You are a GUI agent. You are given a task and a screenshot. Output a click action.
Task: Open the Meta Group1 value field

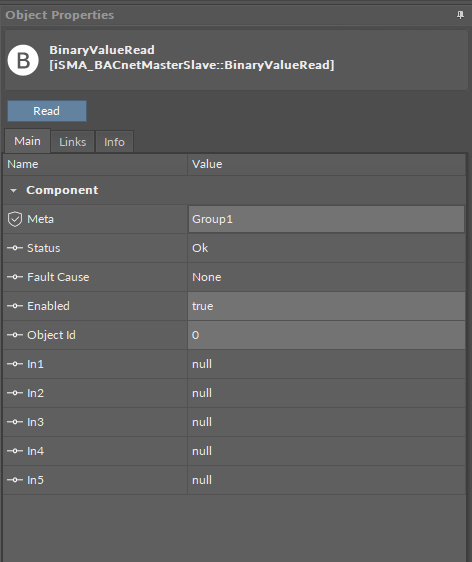[x=326, y=219]
